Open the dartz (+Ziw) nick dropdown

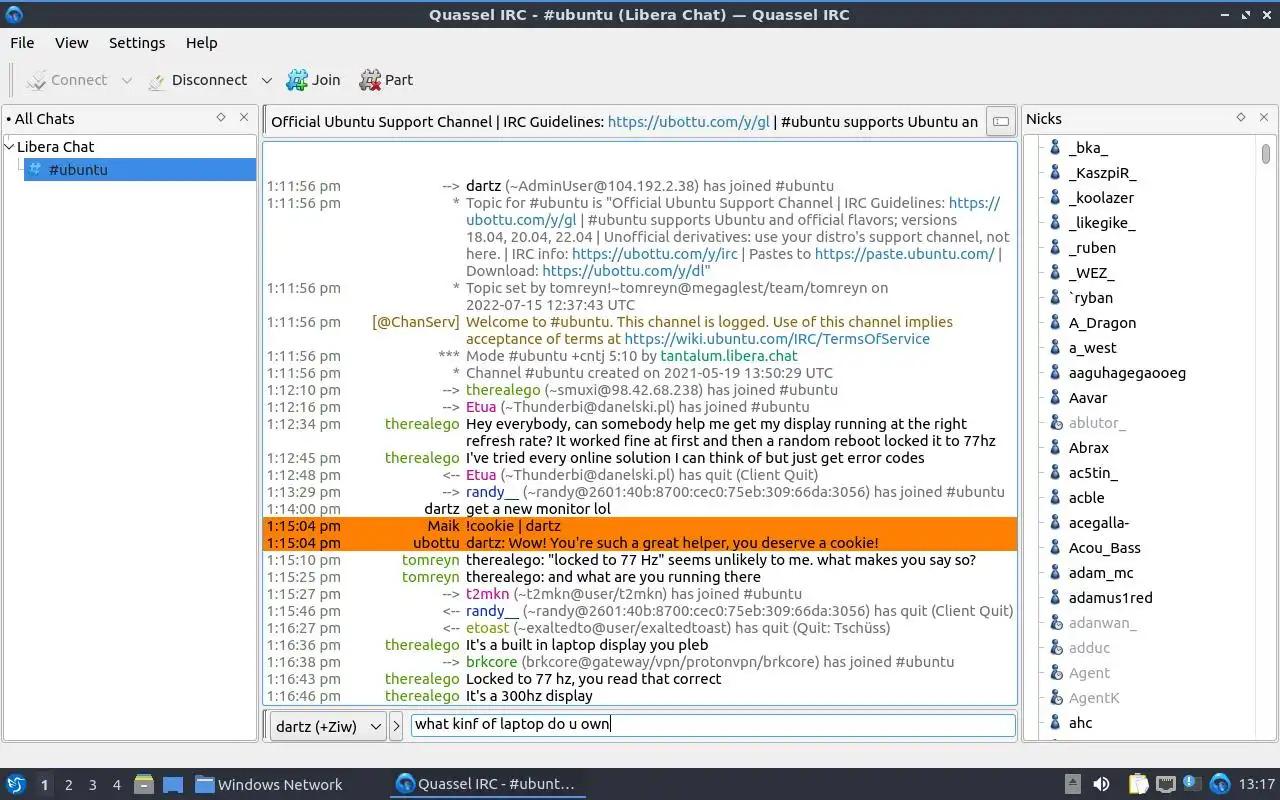point(327,726)
